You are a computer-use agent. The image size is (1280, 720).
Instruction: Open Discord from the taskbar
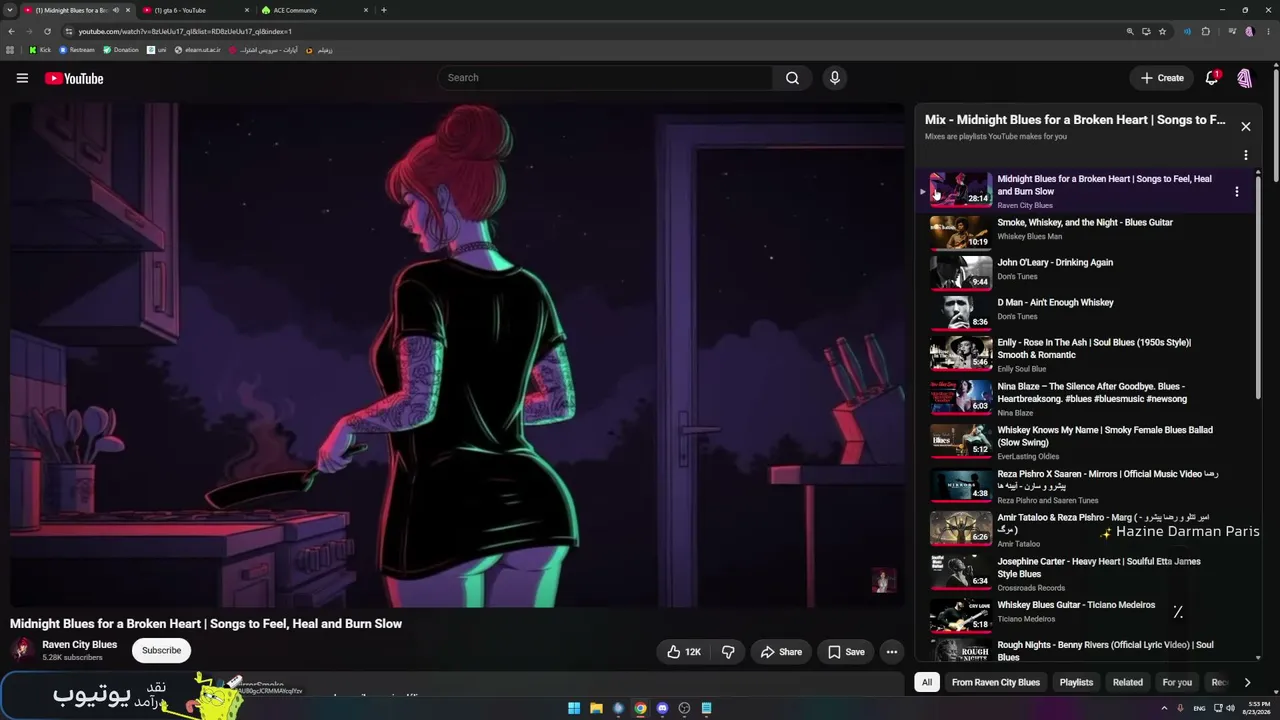[662, 708]
